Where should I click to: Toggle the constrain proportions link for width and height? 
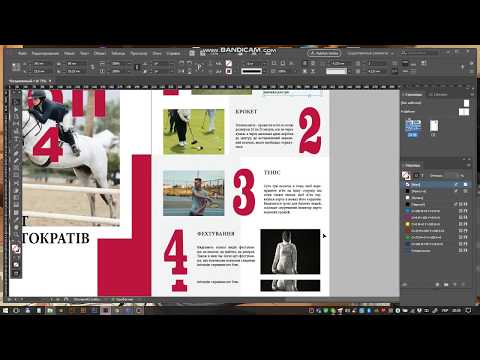[92, 67]
